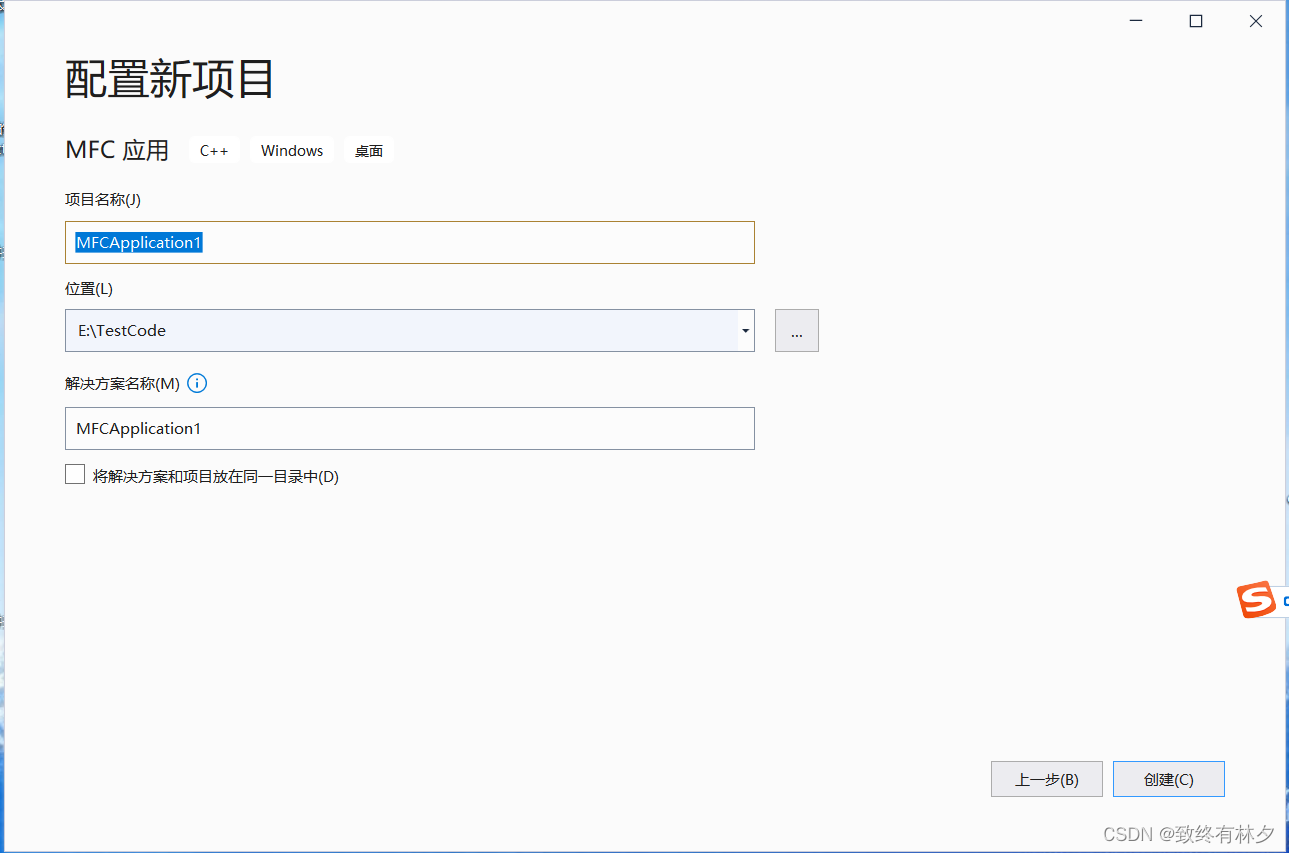Click the solution name input field
This screenshot has width=1289, height=853.
click(409, 428)
